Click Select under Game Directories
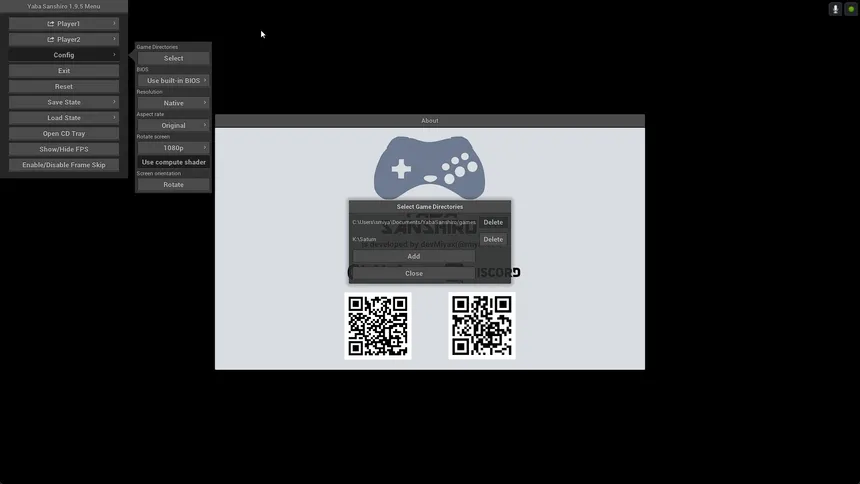Image resolution: width=860 pixels, height=484 pixels. click(x=173, y=58)
